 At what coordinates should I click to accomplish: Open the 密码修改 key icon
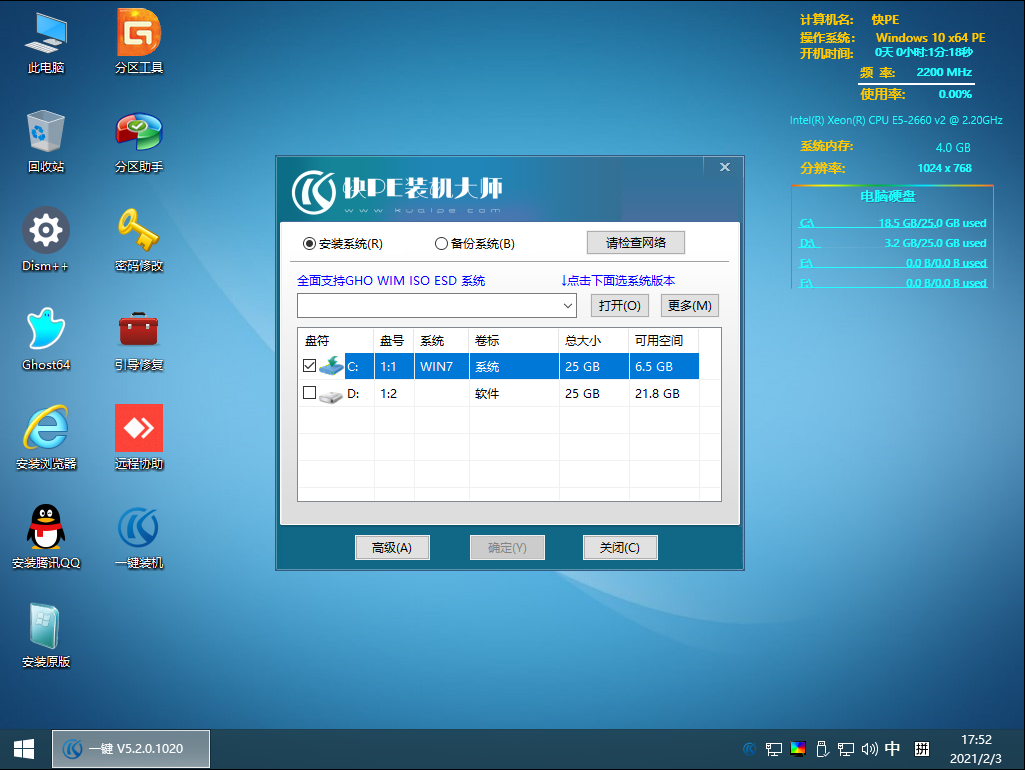pos(139,233)
